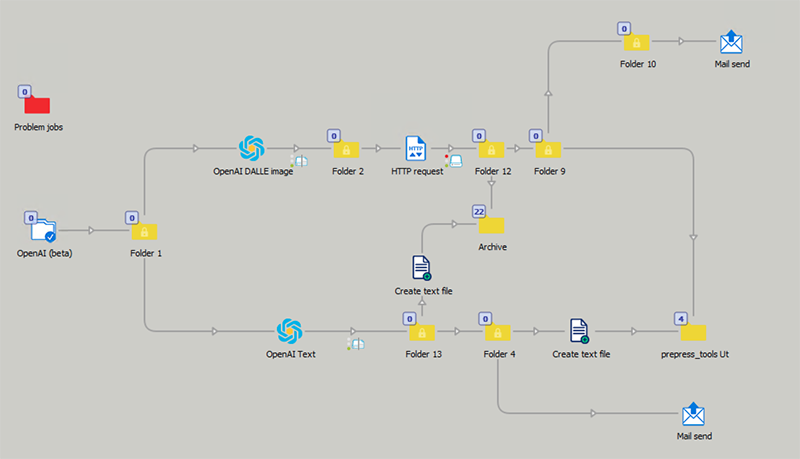Select Create text file icon below Archive
The image size is (800, 459).
(x=421, y=268)
